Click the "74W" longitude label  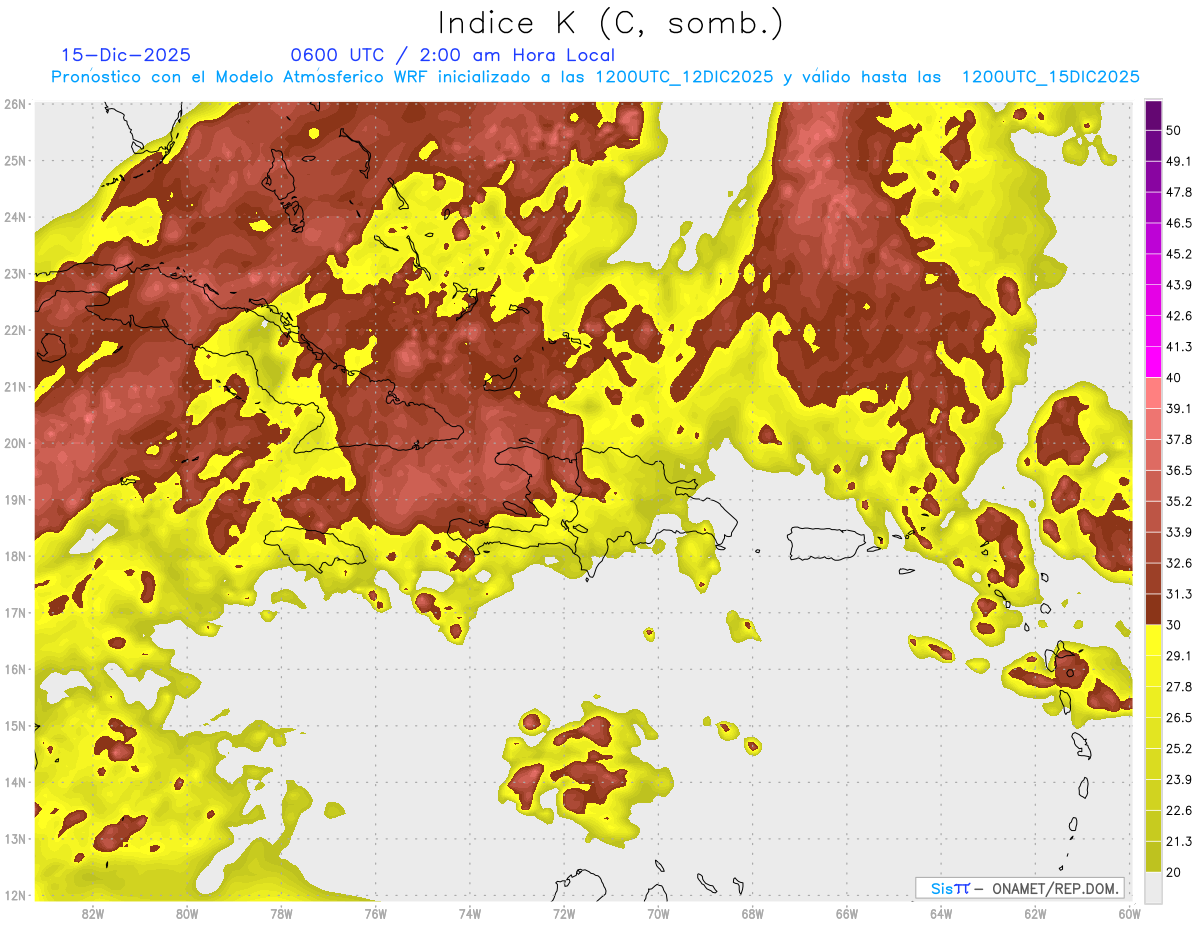[470, 914]
